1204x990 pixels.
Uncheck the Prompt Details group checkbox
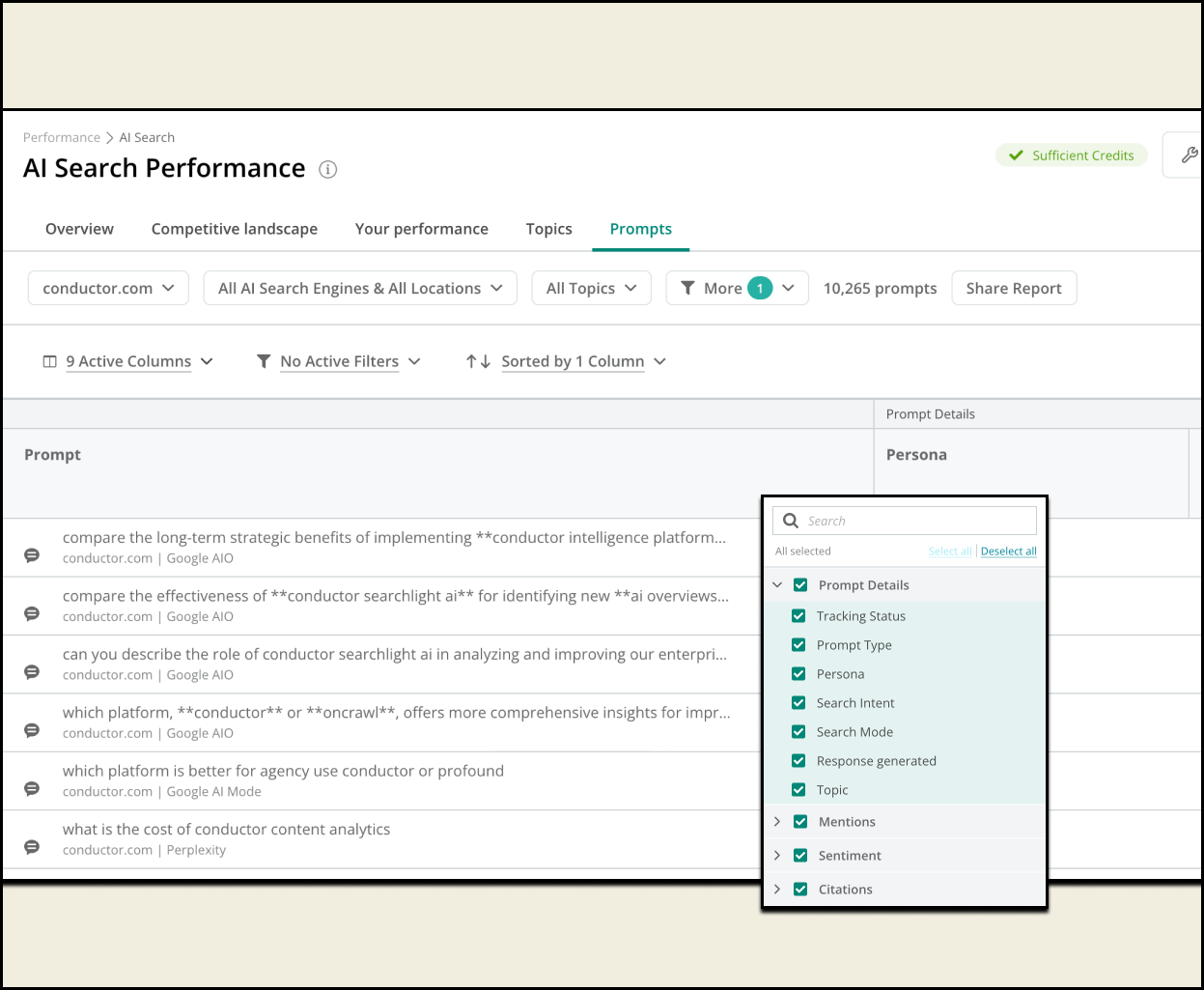point(800,585)
